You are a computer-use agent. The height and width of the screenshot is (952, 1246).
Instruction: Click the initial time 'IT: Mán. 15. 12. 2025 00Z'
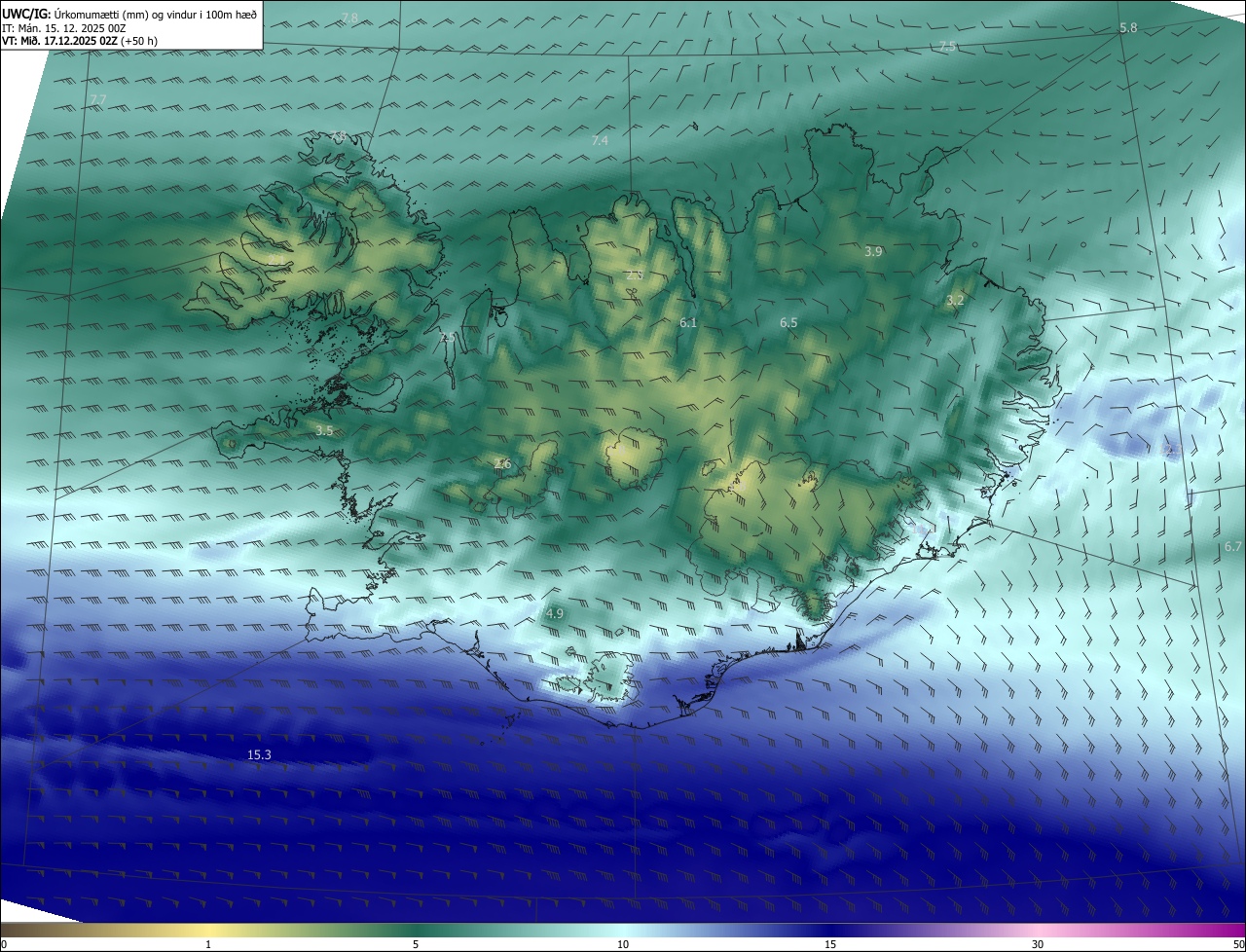[65, 27]
